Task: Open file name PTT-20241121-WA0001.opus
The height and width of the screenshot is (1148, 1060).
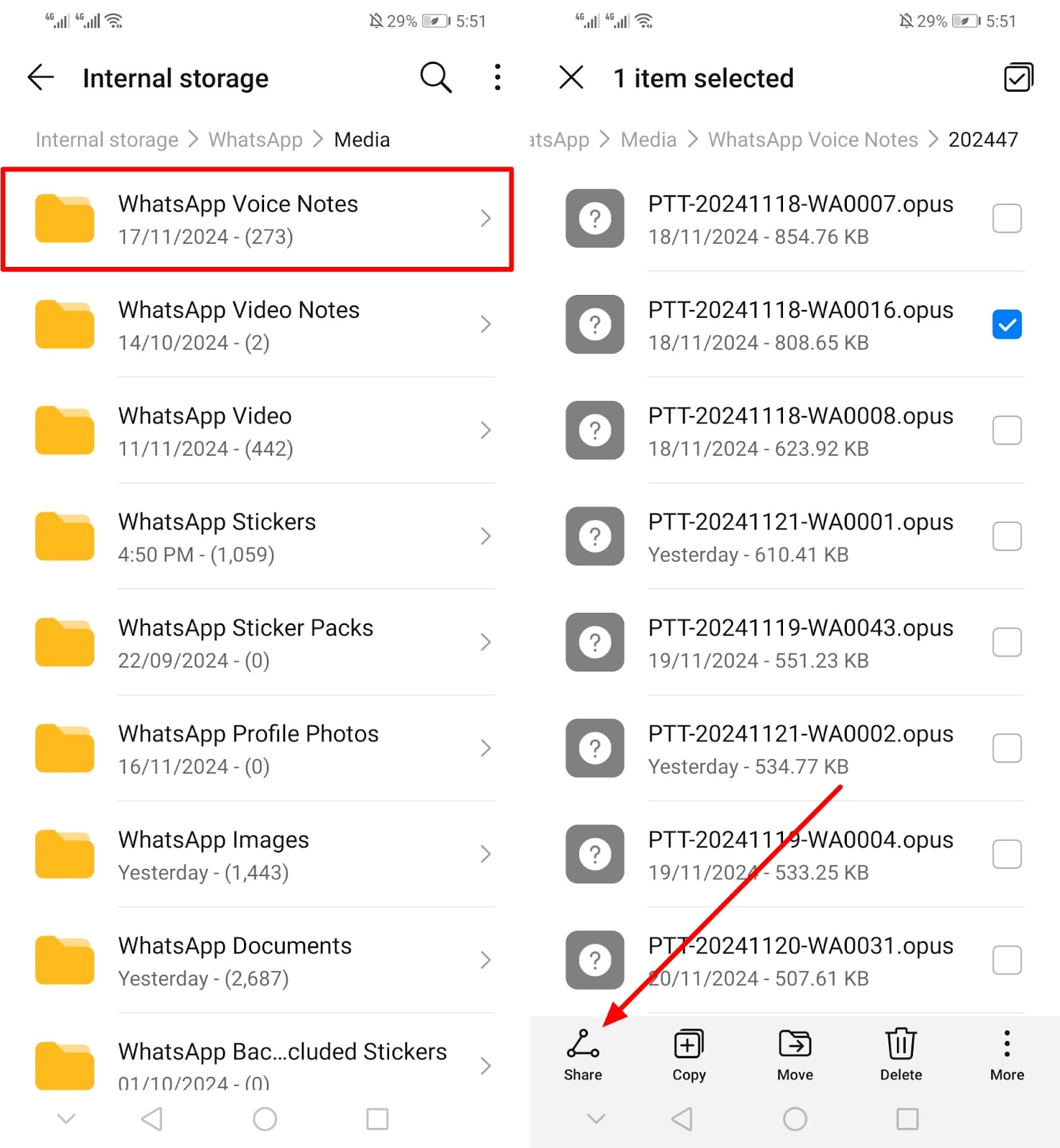Action: 801,522
